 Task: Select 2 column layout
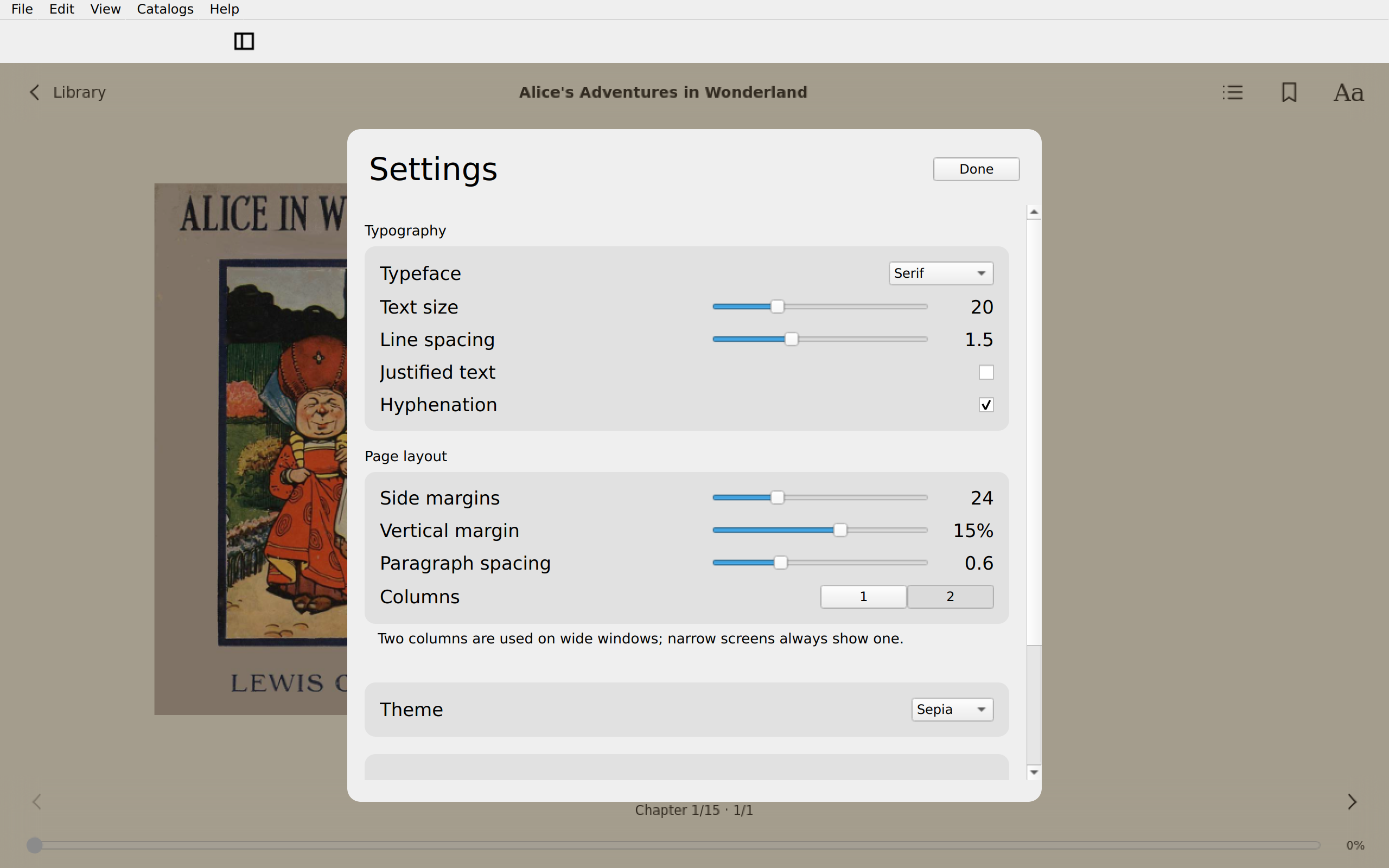(x=951, y=596)
